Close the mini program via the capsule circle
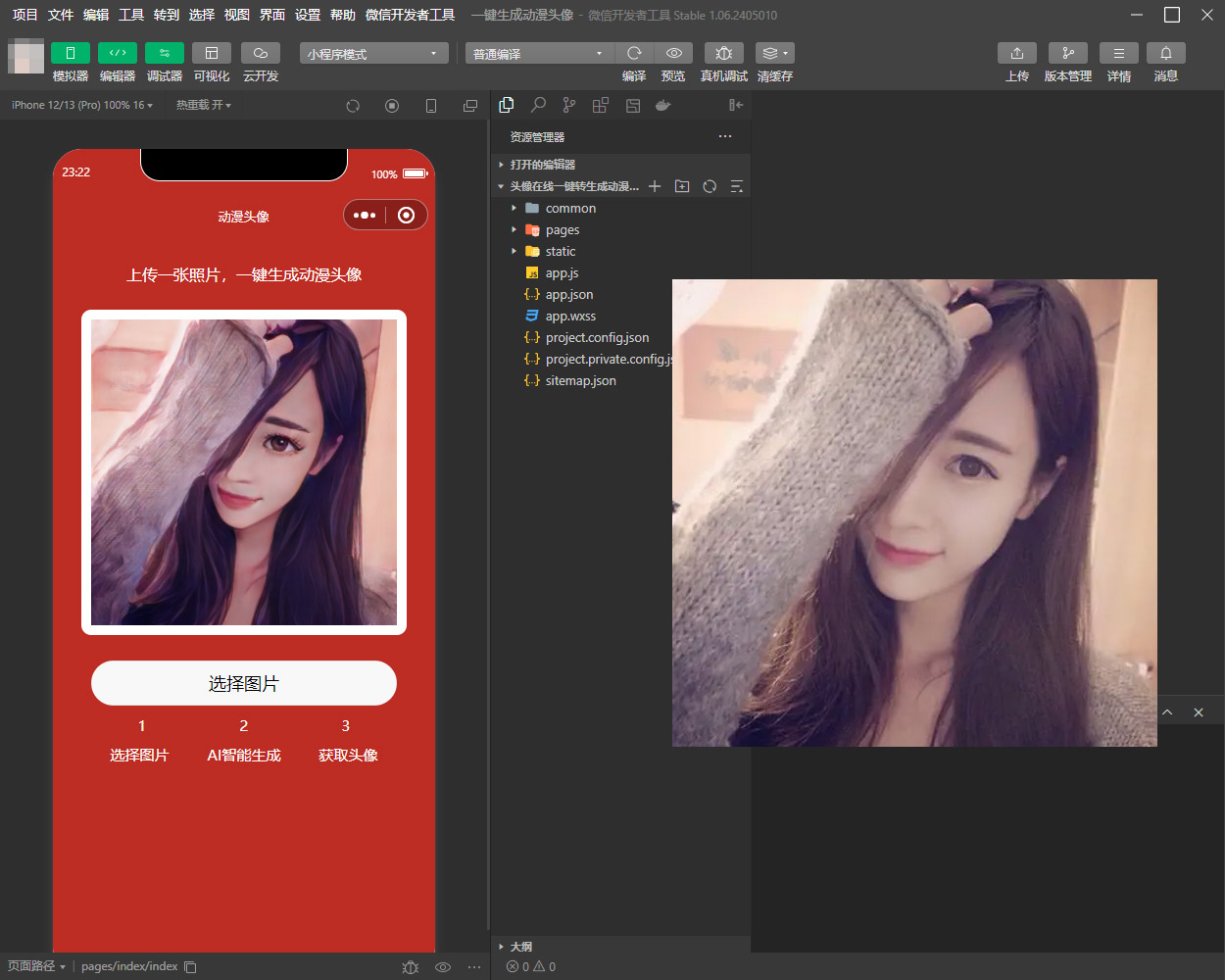 click(x=407, y=216)
